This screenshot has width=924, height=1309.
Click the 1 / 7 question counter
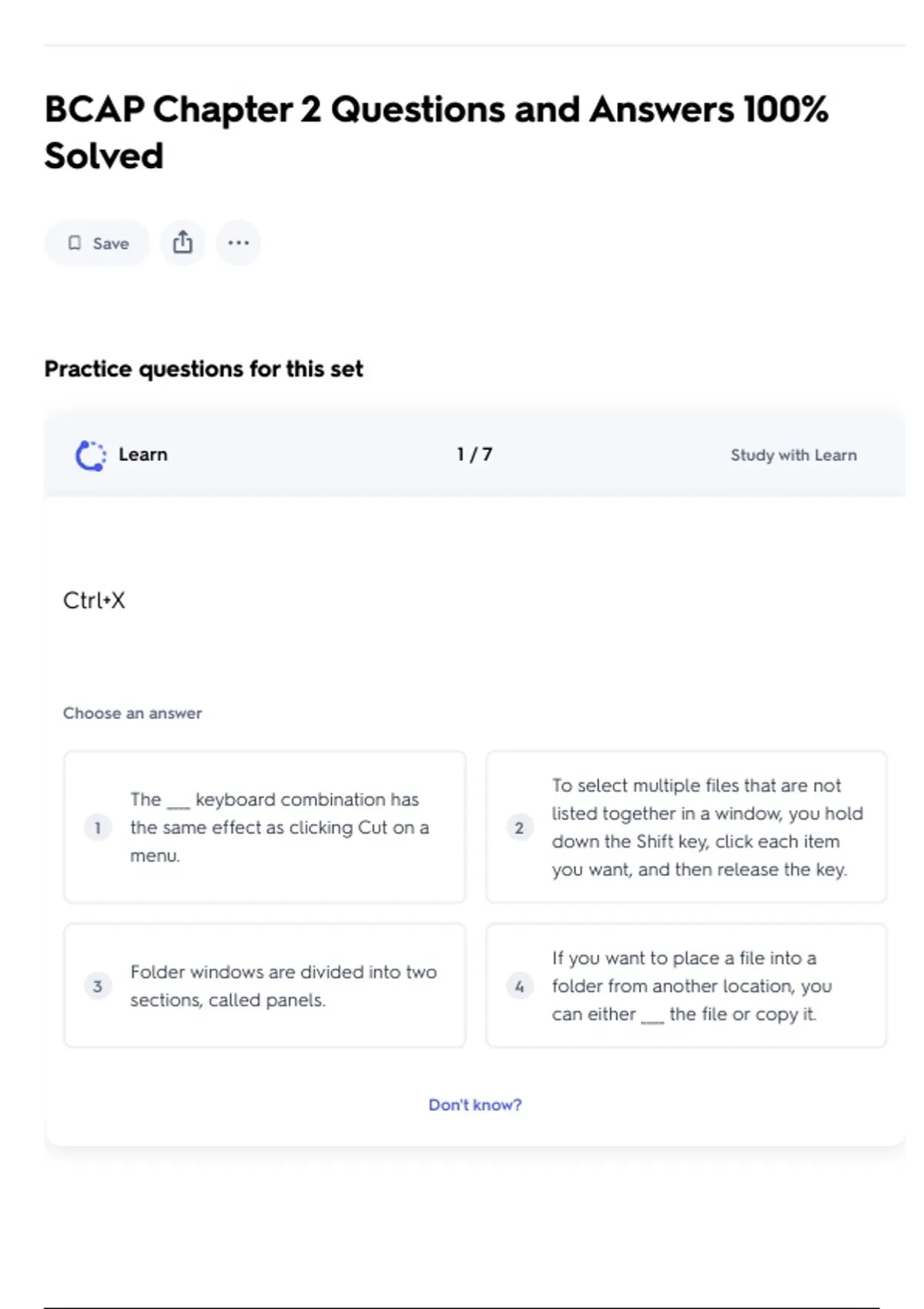[x=474, y=454]
